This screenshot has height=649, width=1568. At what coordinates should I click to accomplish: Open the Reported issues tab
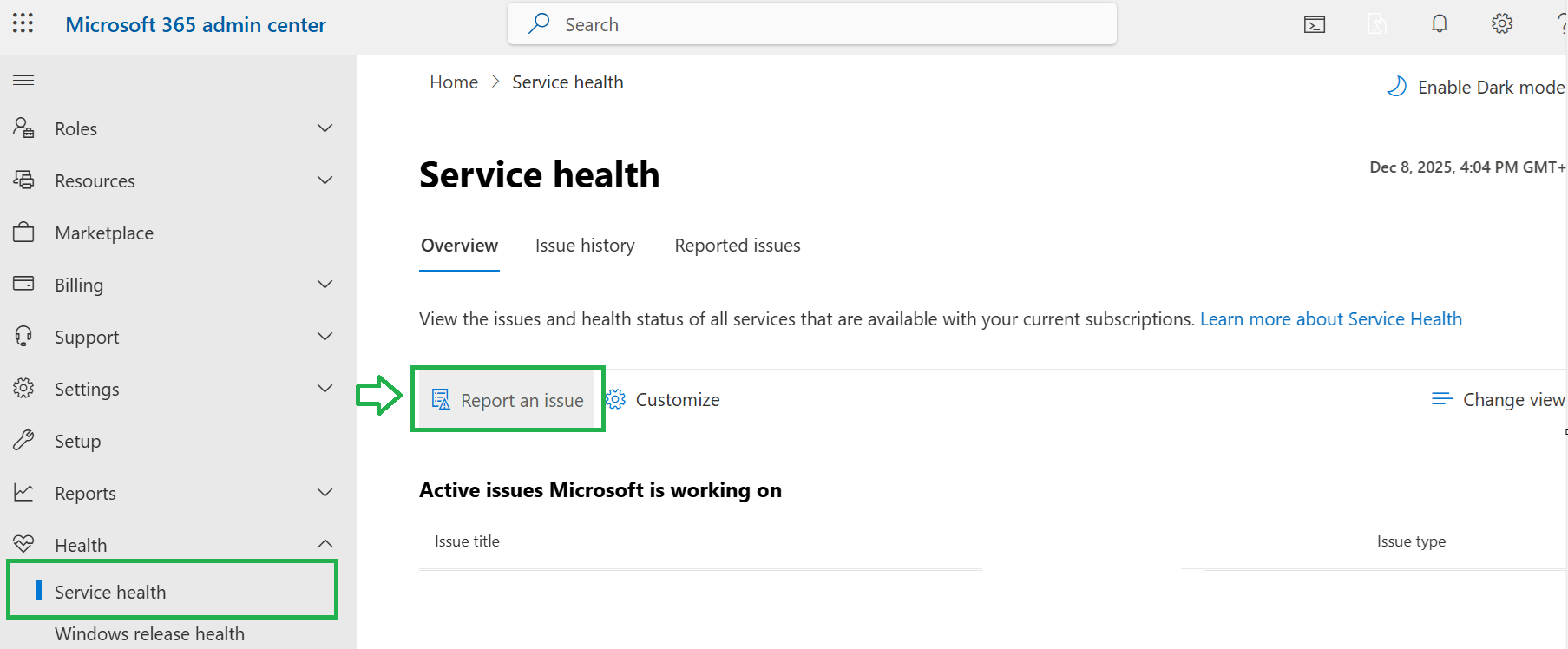pyautogui.click(x=738, y=246)
